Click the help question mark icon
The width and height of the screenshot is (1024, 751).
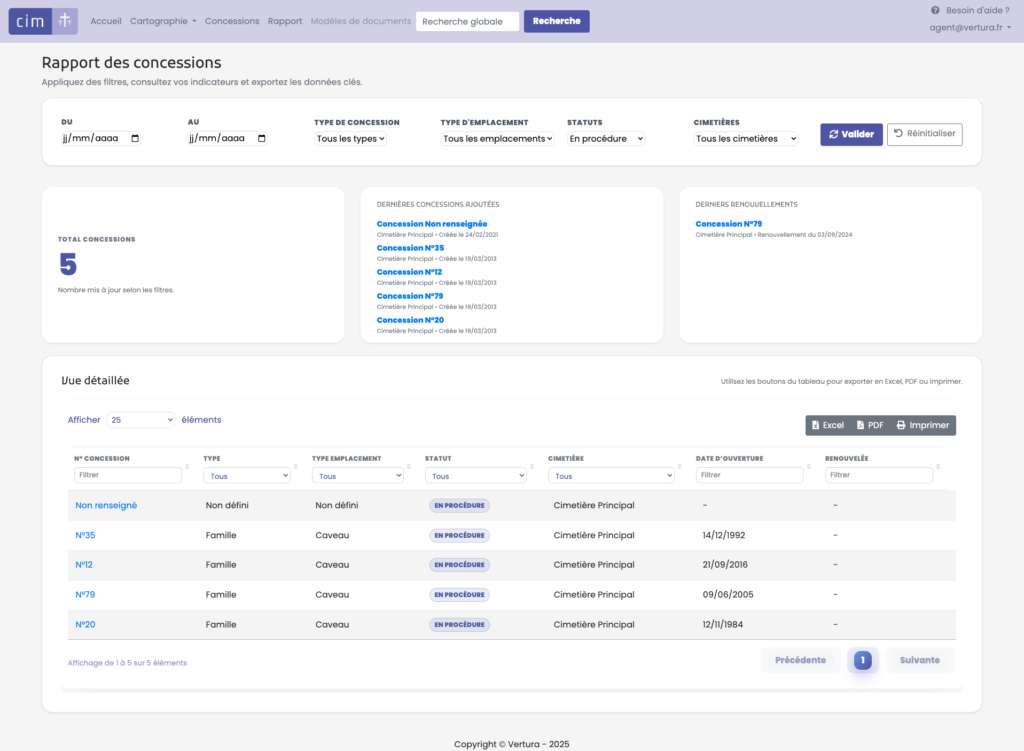(x=935, y=10)
